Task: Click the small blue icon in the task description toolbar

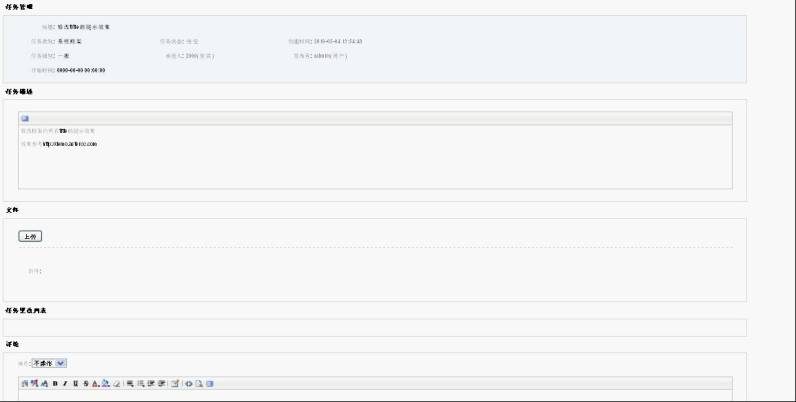Action: pos(25,118)
